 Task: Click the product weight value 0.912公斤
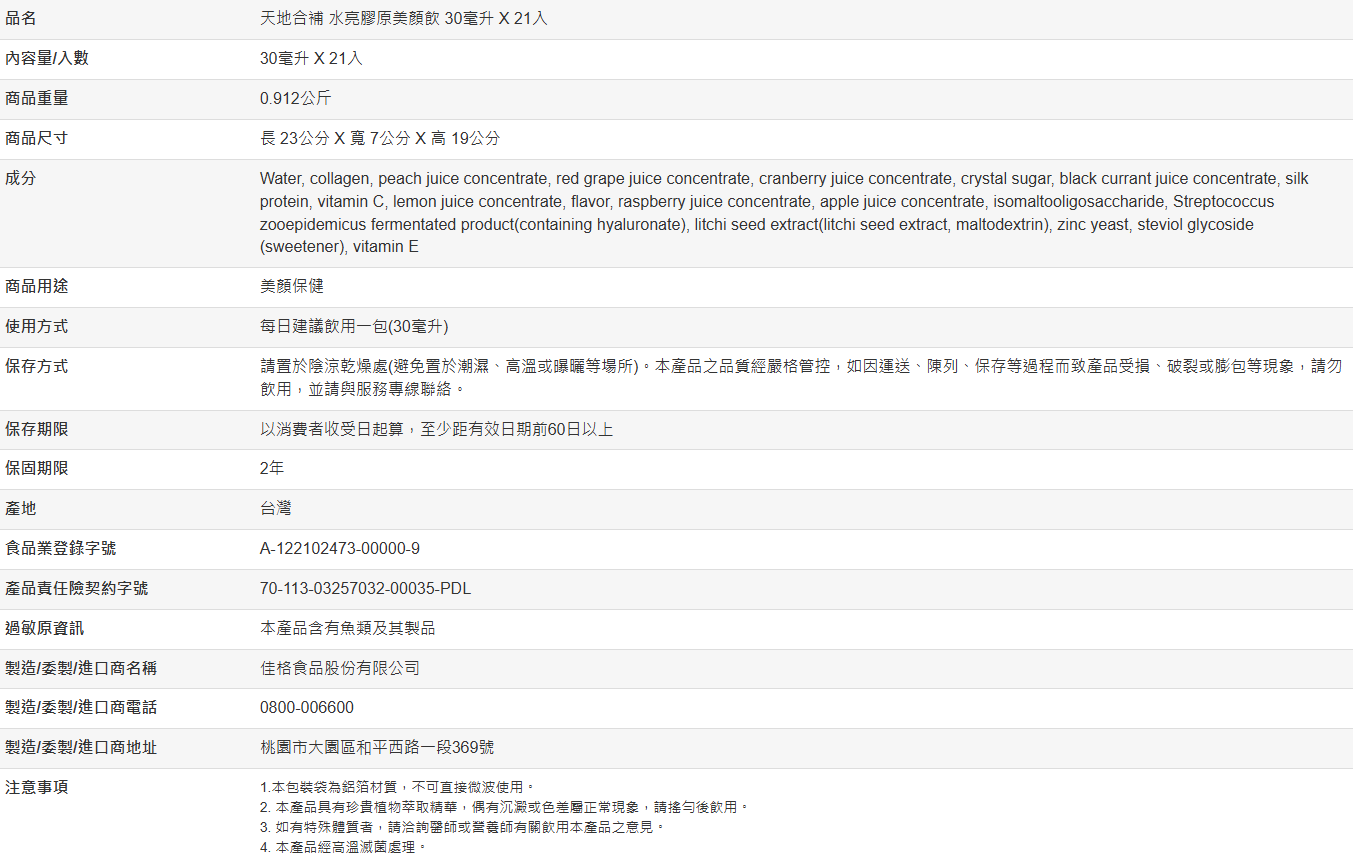(x=295, y=99)
